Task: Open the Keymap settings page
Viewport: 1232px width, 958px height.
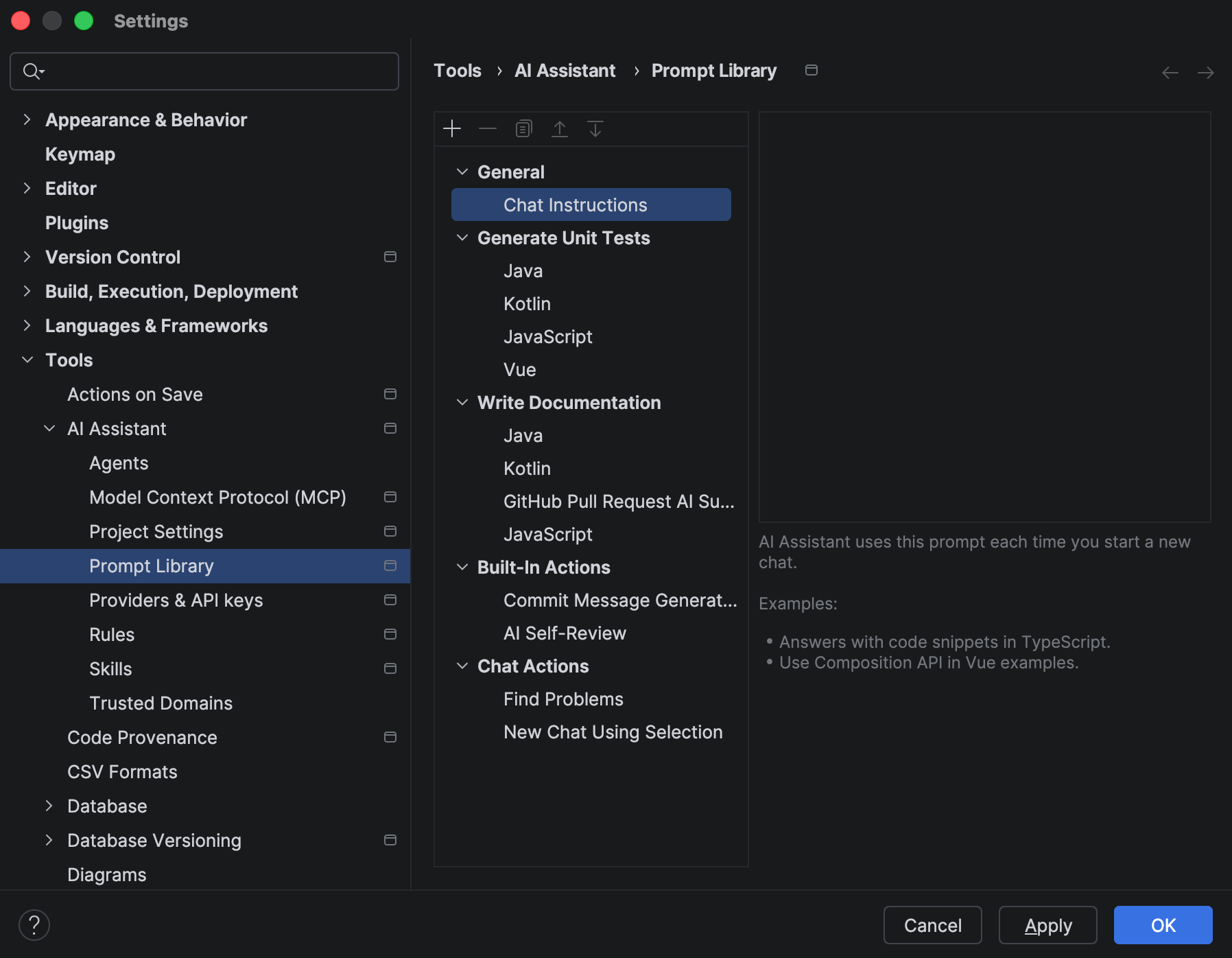Action: (80, 154)
